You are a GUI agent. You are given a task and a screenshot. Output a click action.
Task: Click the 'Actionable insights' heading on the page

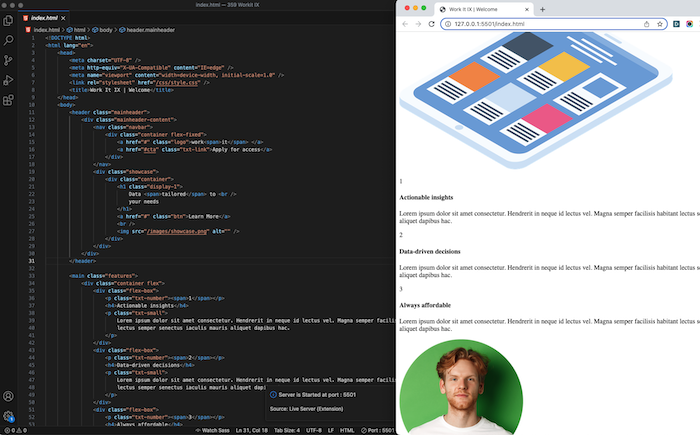pos(426,197)
